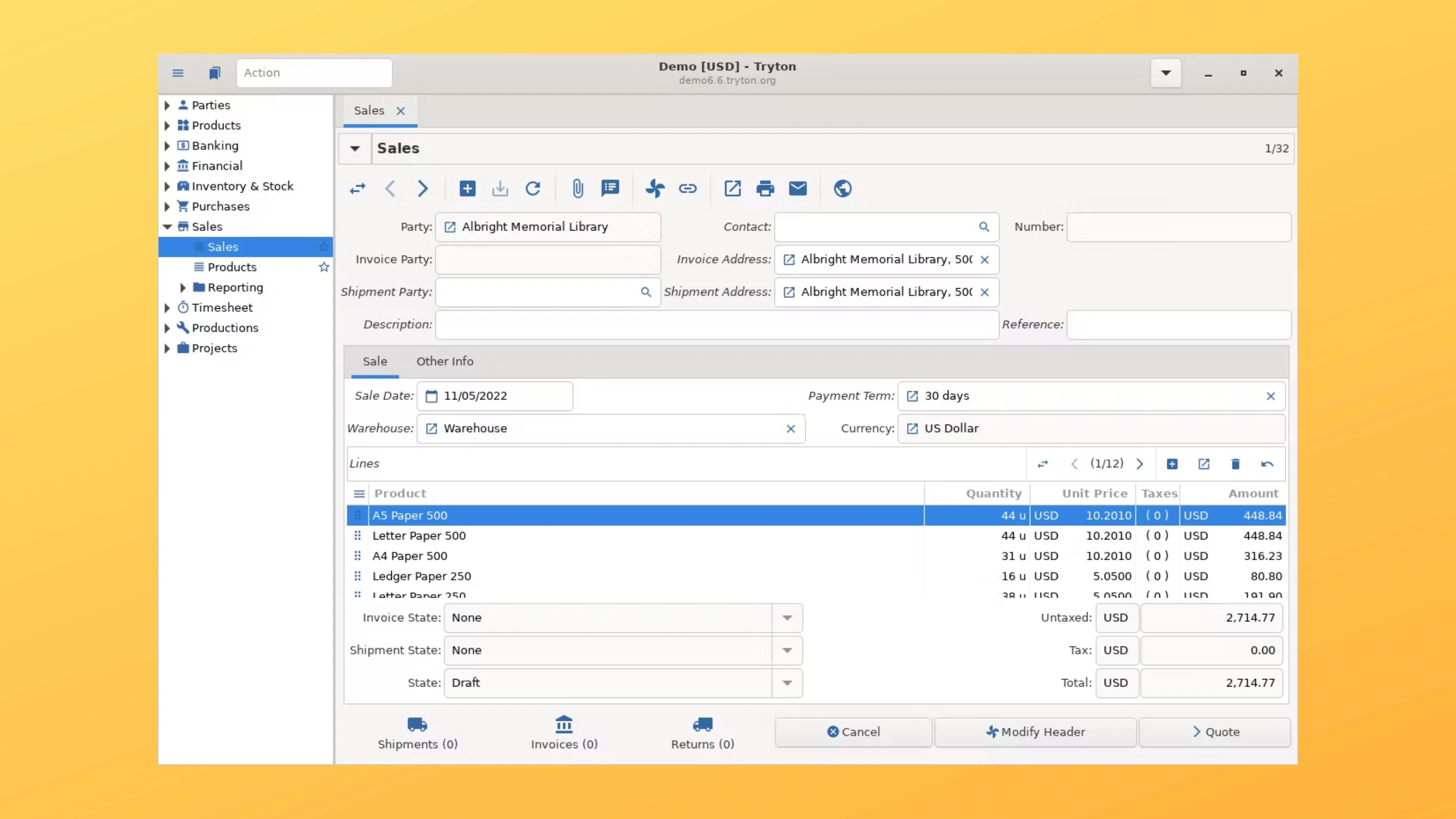Open the notes icon in toolbar
Image resolution: width=1456 pixels, height=819 pixels.
click(x=610, y=188)
